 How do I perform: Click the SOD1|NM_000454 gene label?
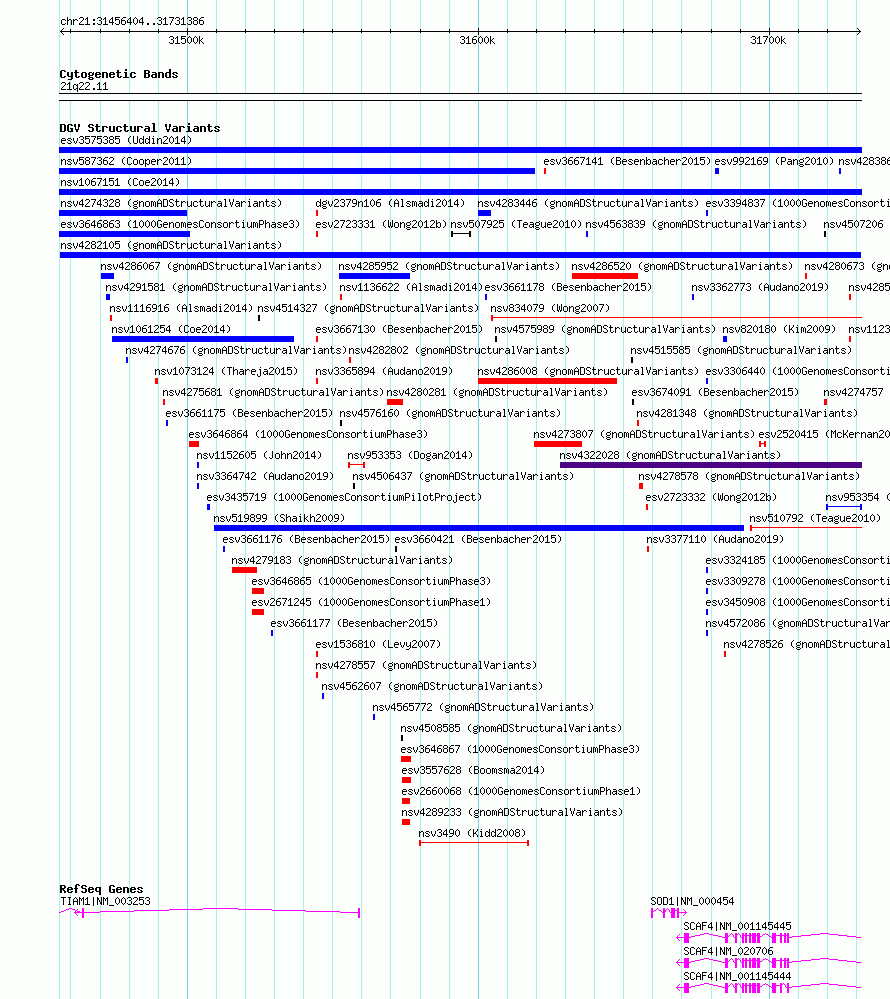[x=692, y=901]
